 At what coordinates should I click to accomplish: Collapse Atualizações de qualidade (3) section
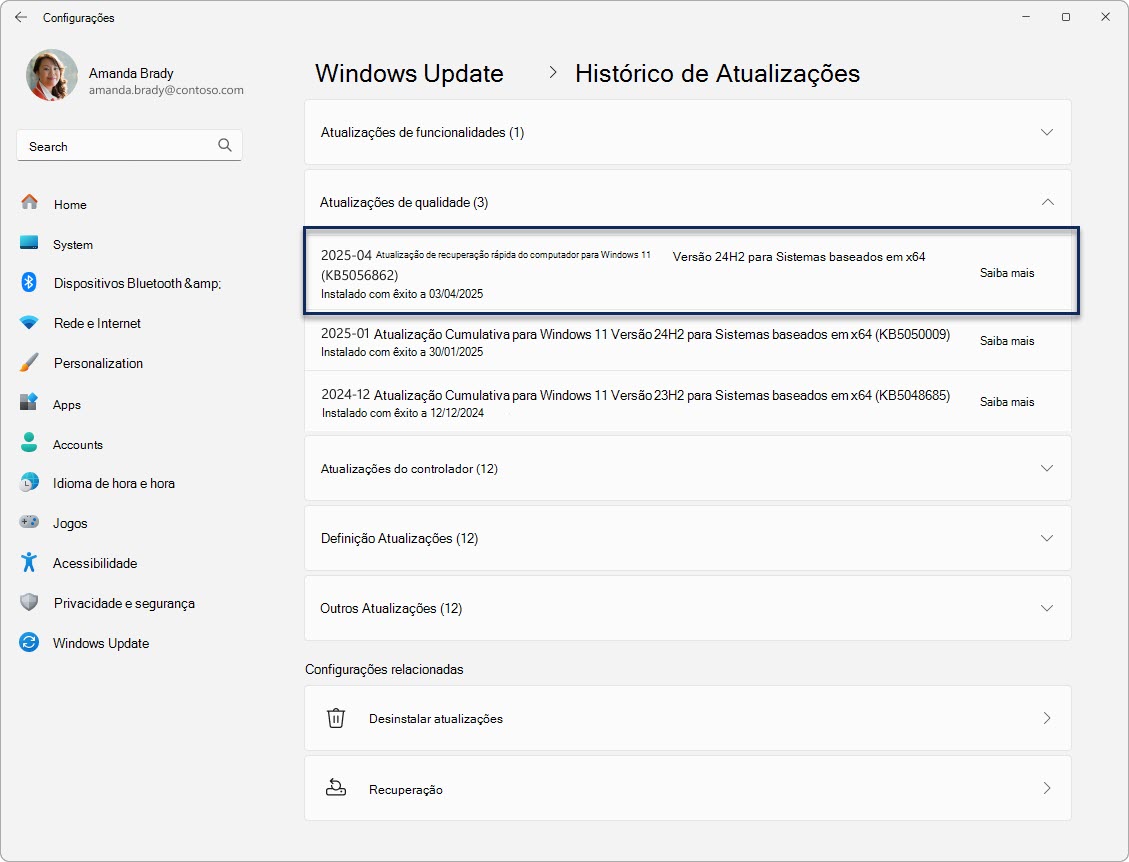1047,202
